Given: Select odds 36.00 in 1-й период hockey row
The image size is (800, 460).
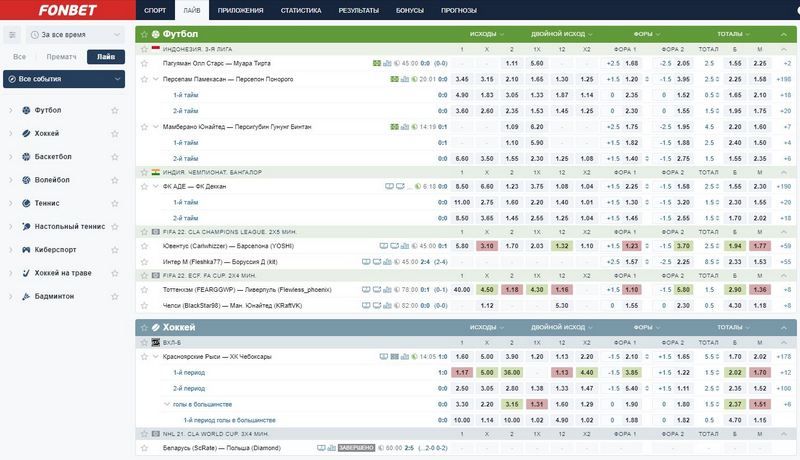Looking at the screenshot, I should coord(512,372).
